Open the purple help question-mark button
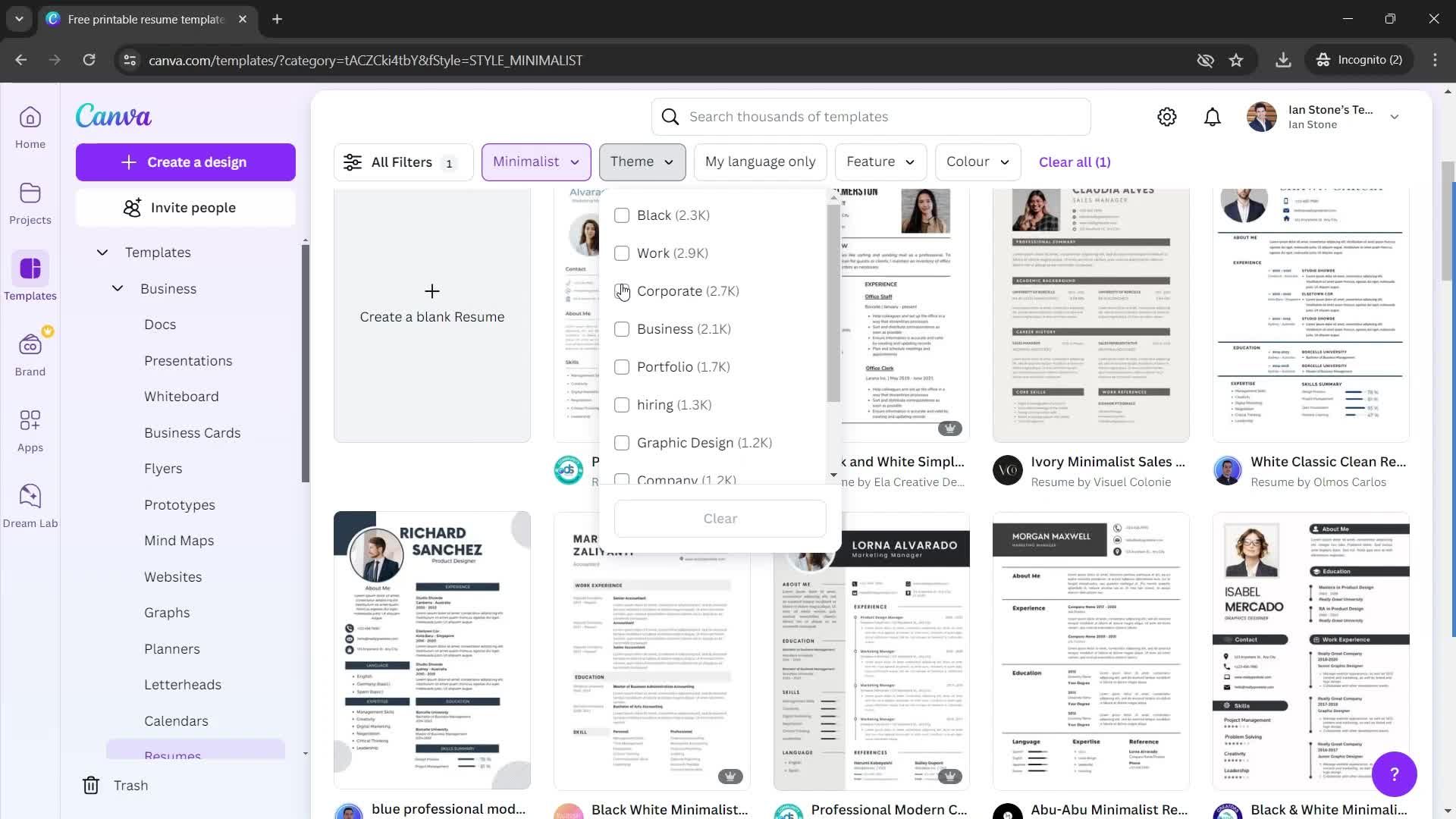Viewport: 1456px width, 819px height. [x=1394, y=774]
